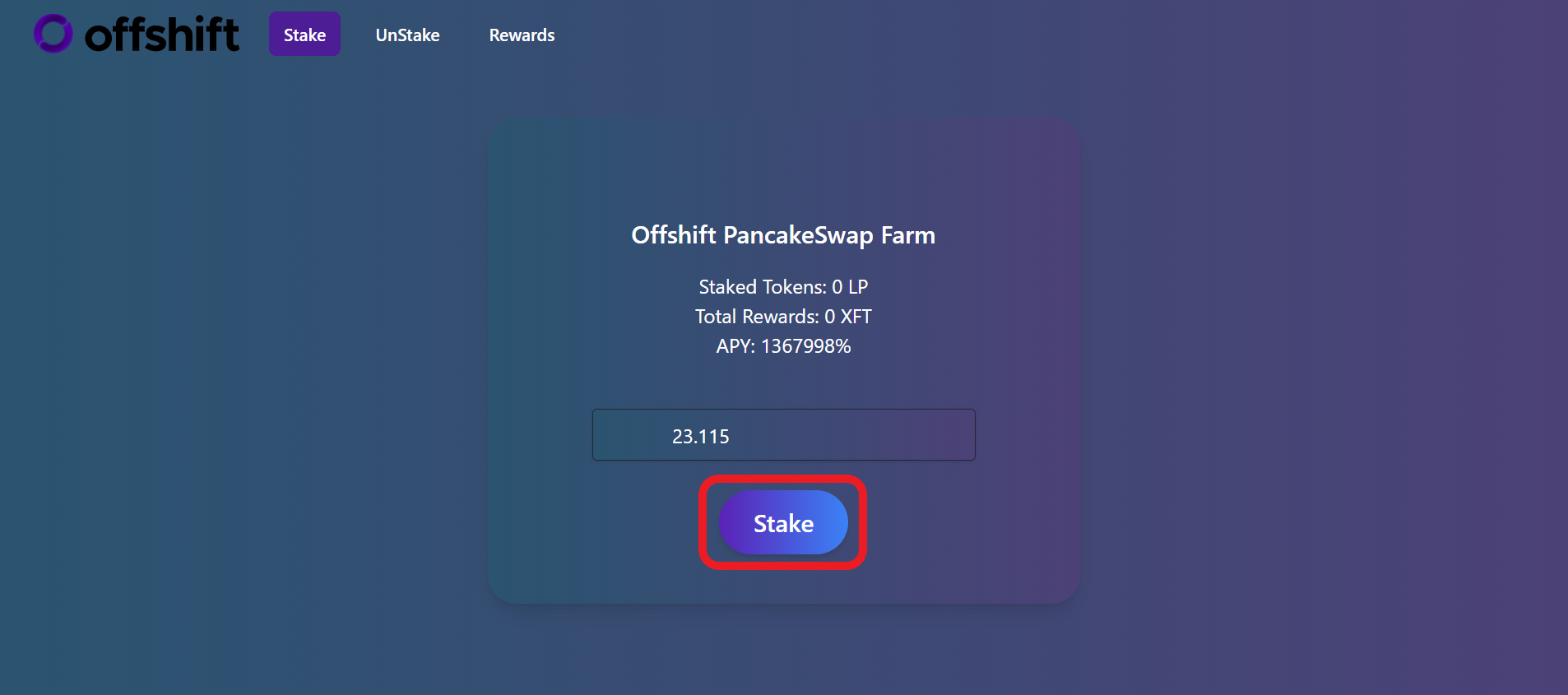Screen dimensions: 1568x695
Task: Click the empty top area of farm card
Action: coord(783,164)
